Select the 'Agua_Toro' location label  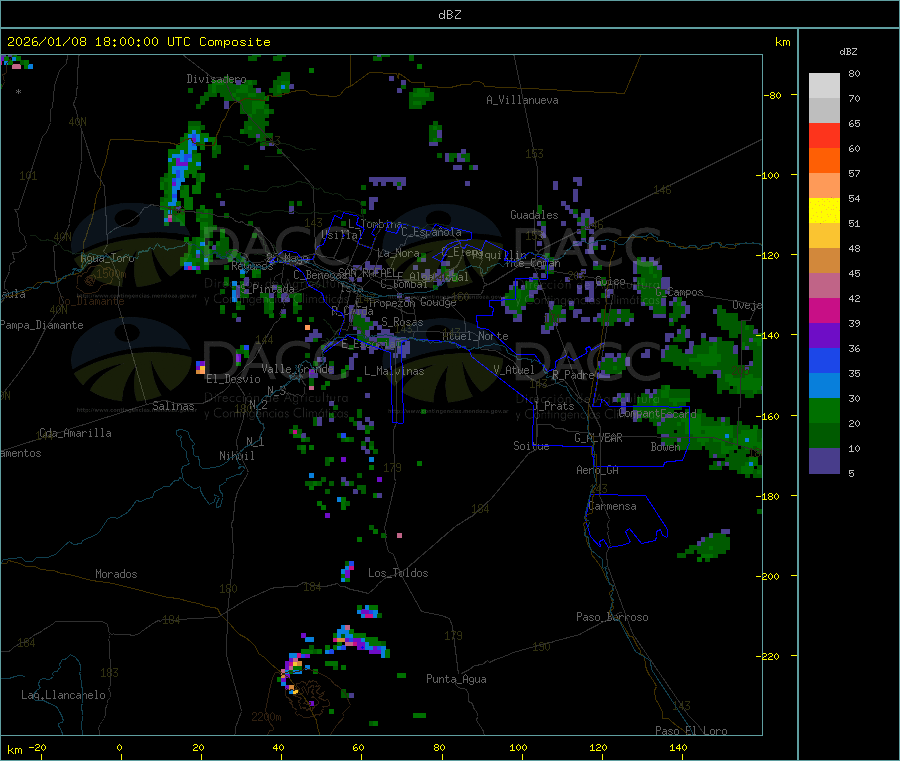[x=107, y=258]
